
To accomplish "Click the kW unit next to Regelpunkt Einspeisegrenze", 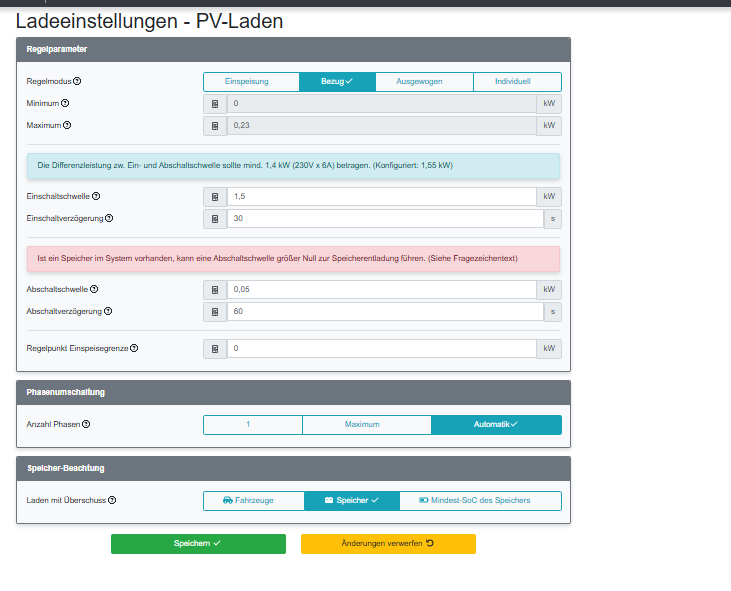I will click(549, 349).
